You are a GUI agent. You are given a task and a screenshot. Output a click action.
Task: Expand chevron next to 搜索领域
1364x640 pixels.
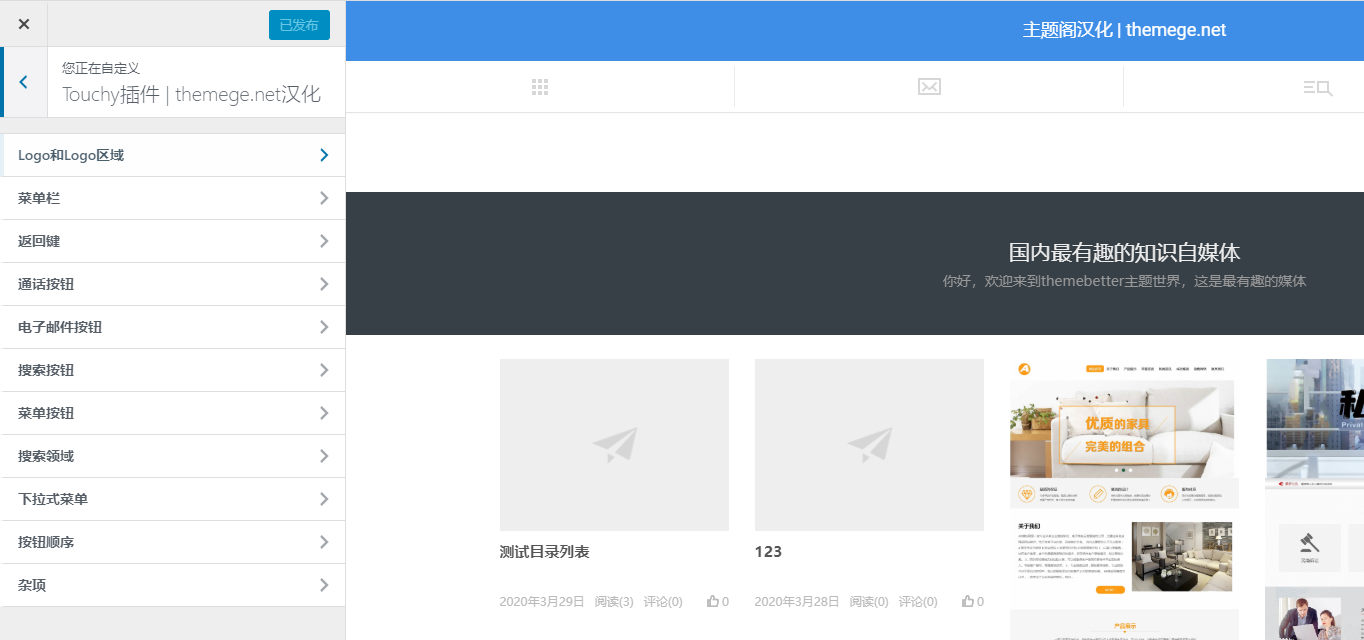pyautogui.click(x=324, y=456)
